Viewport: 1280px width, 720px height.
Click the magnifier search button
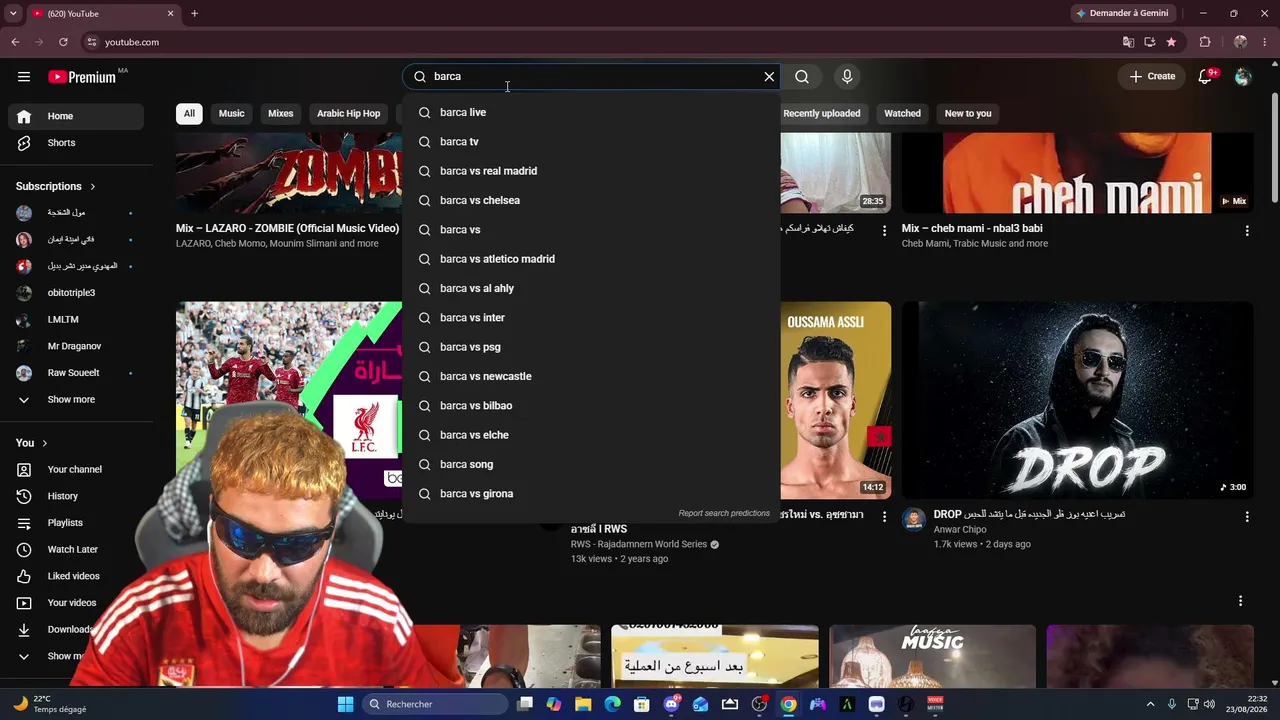point(802,77)
